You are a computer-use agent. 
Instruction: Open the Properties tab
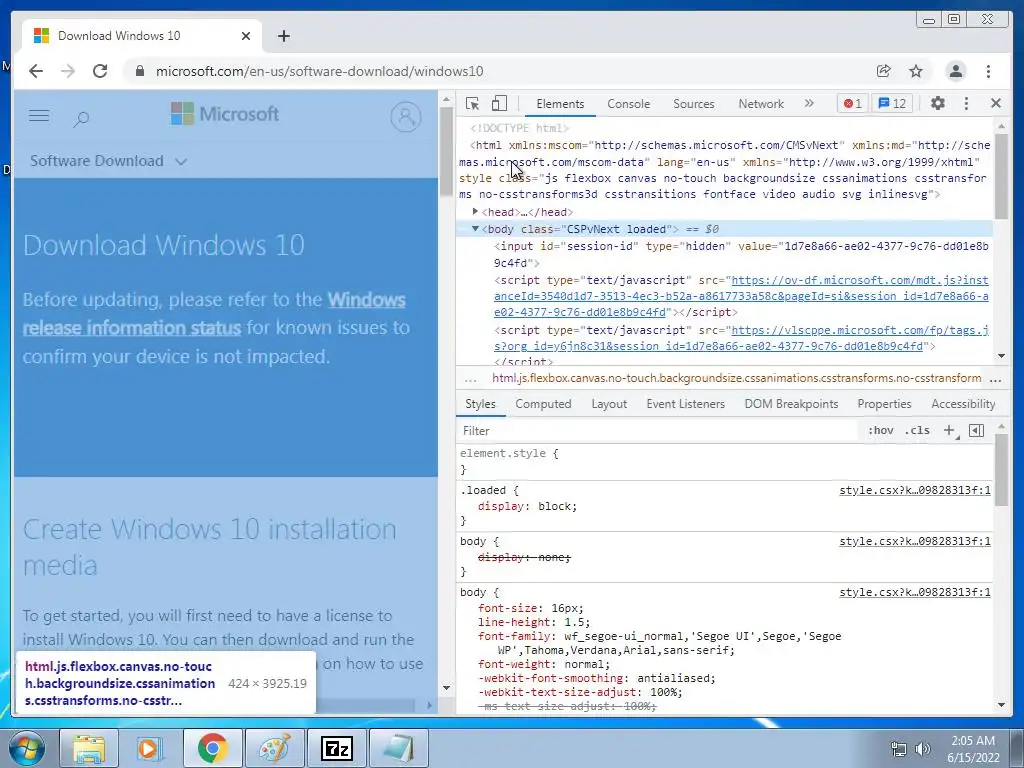(x=884, y=404)
